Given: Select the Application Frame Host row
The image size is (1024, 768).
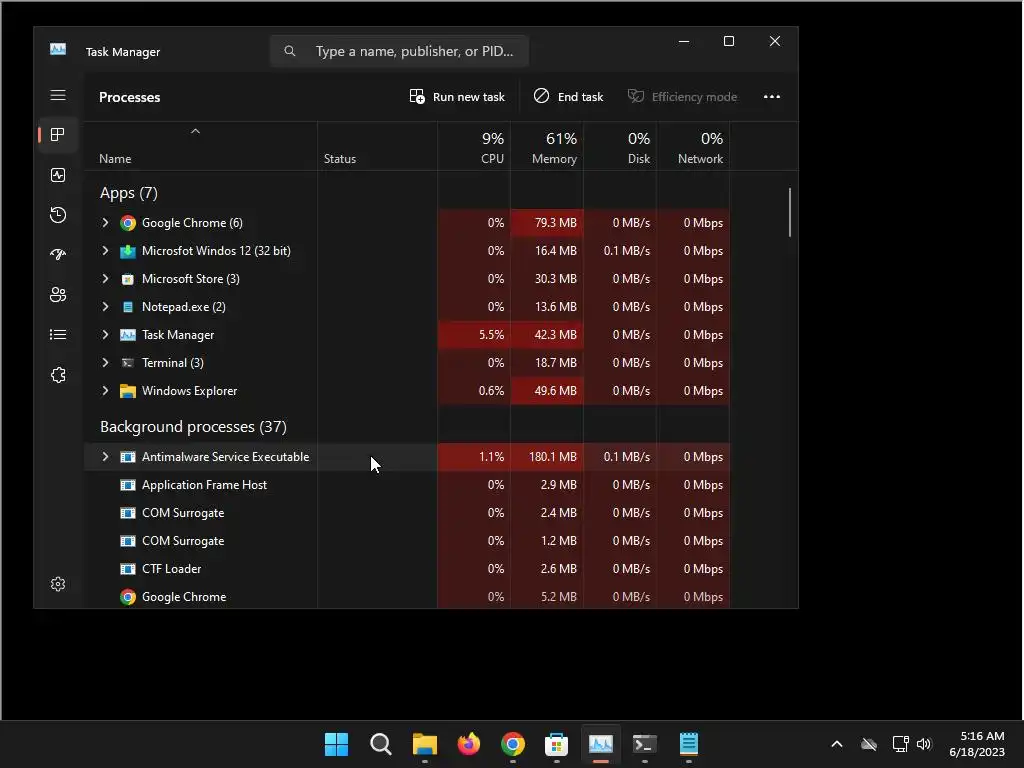Looking at the screenshot, I should pos(407,485).
